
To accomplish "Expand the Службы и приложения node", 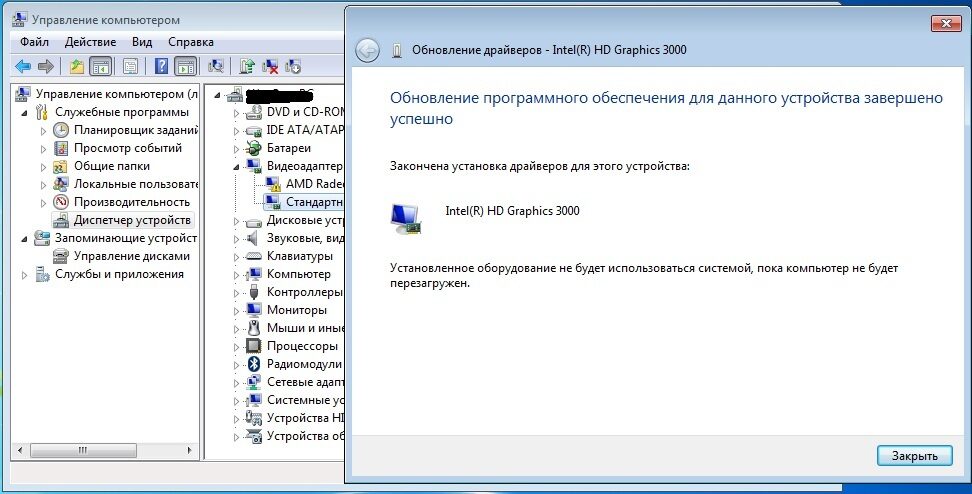I will 25,274.
